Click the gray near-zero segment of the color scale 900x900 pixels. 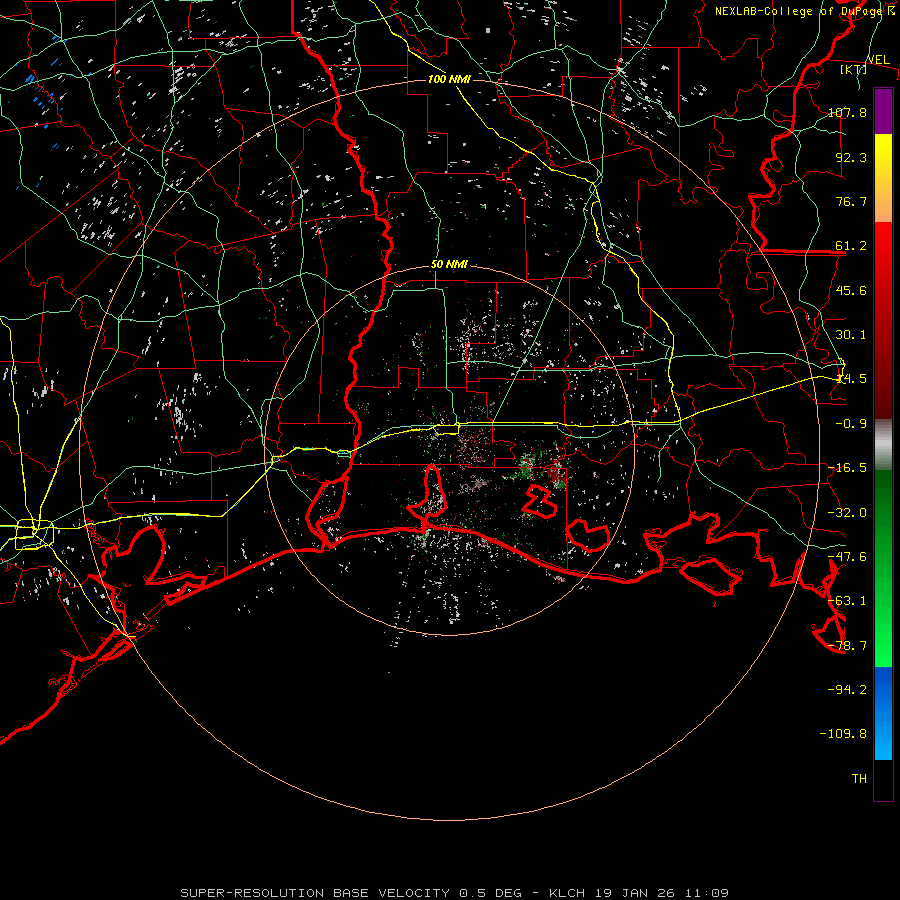click(x=883, y=445)
